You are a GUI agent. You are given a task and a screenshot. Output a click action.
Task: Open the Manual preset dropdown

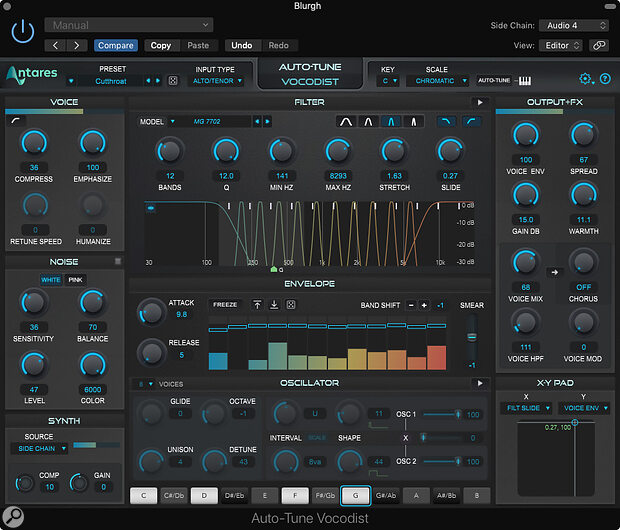(129, 25)
